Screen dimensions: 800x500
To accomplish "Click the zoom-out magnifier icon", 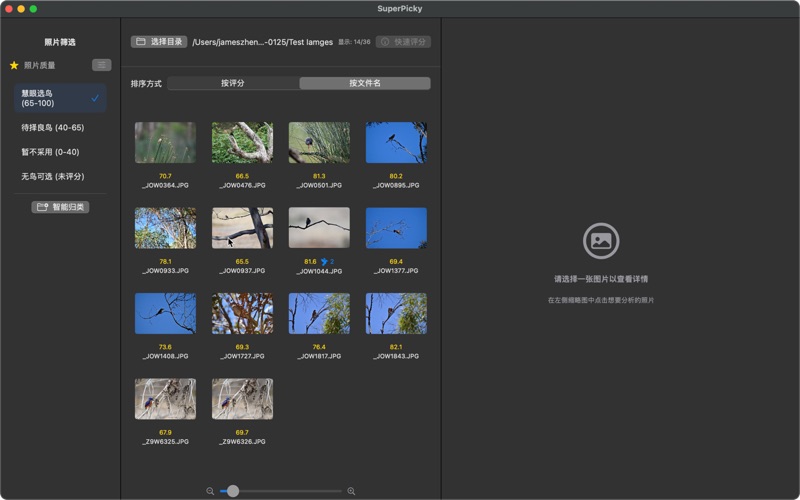I will pyautogui.click(x=210, y=491).
